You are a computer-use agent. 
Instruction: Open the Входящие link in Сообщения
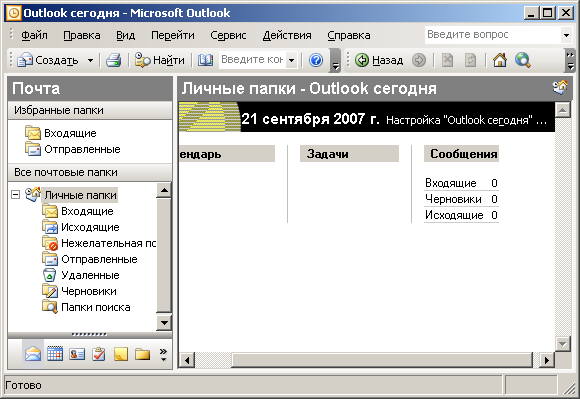tap(451, 183)
